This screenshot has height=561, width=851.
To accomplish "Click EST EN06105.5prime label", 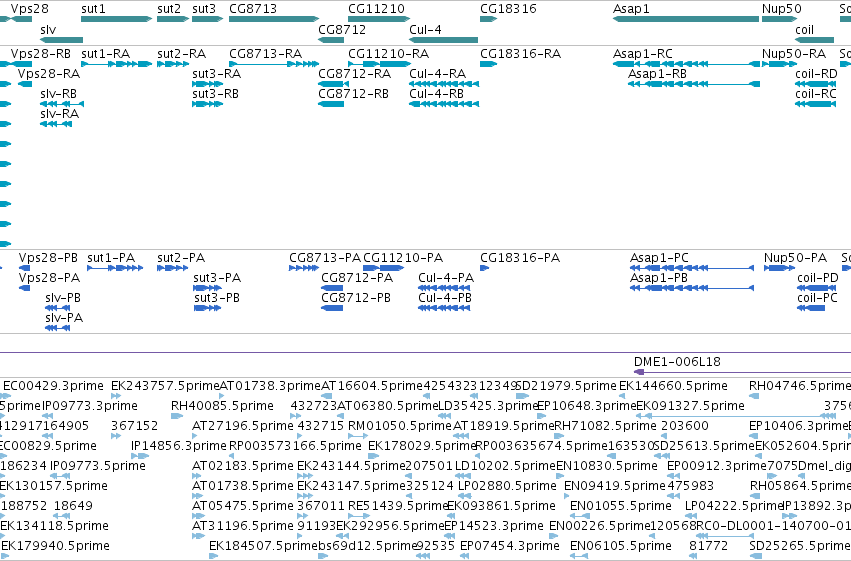I will point(621,546).
